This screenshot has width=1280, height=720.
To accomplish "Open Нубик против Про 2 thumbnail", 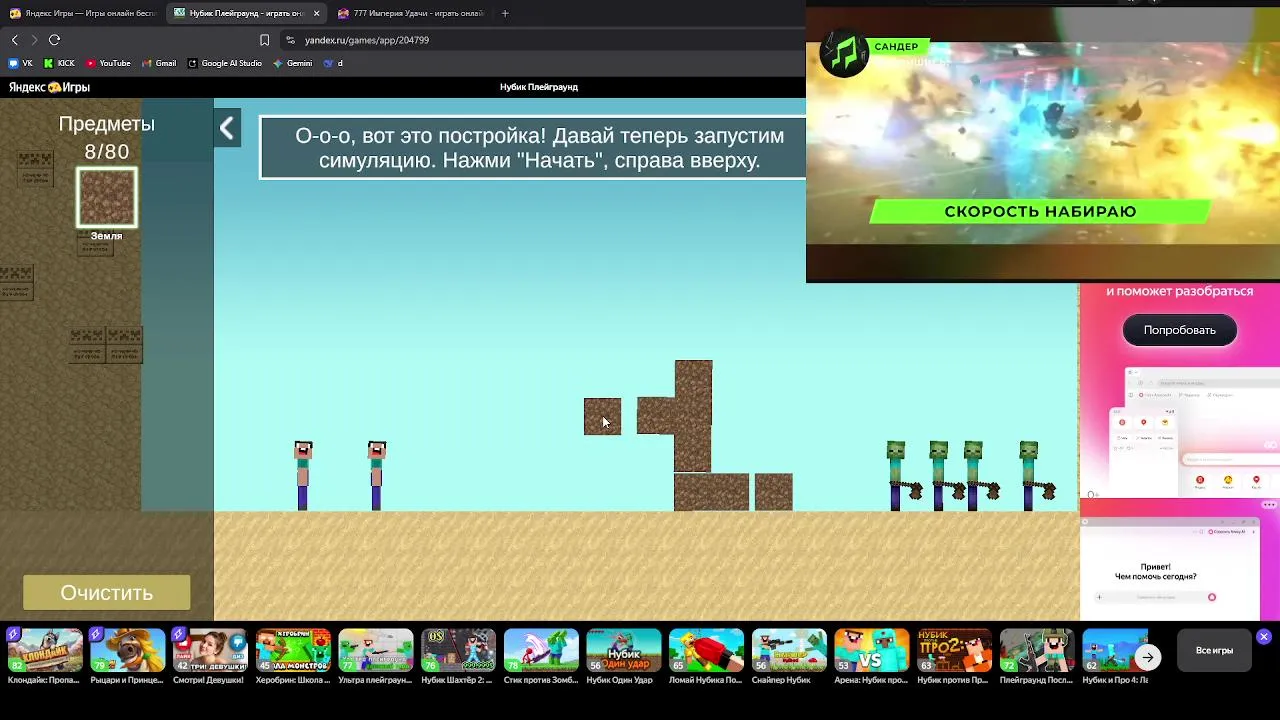I will [955, 651].
